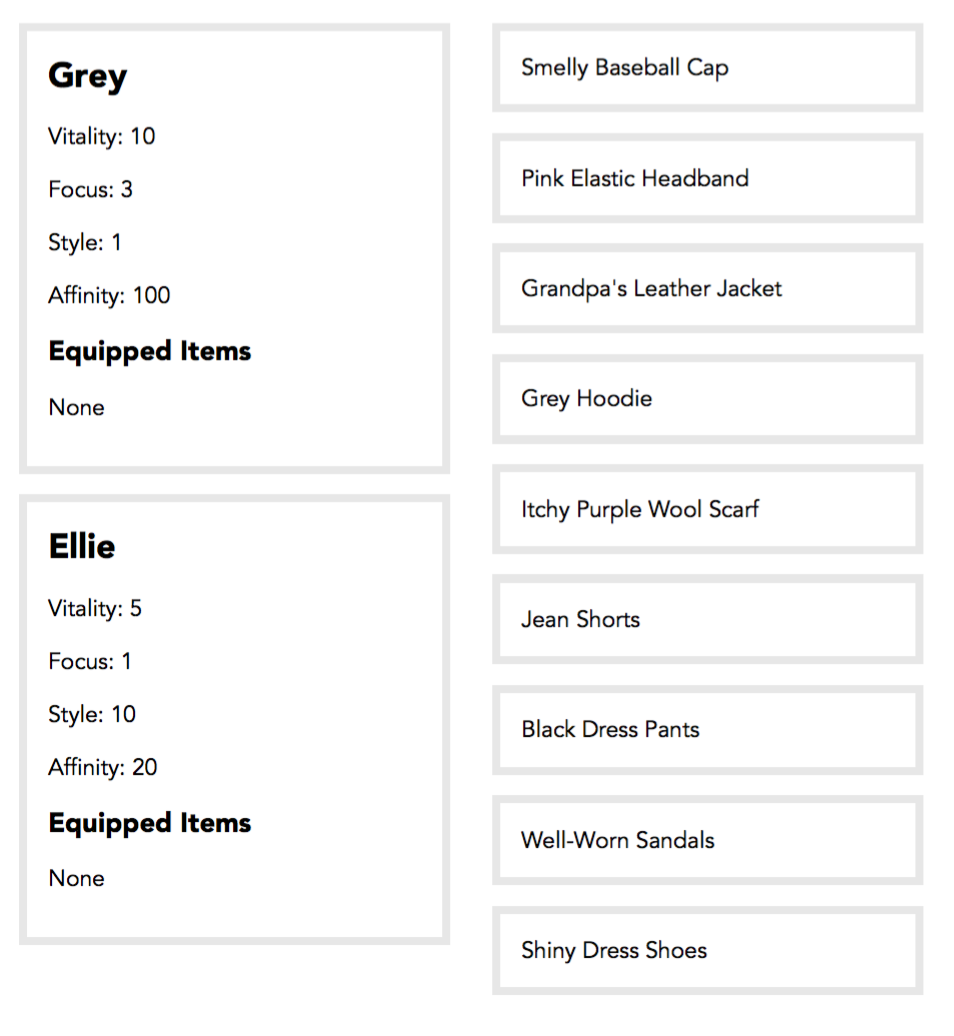
Task: Click Grey's Vitality: 10 stat
Action: [102, 137]
